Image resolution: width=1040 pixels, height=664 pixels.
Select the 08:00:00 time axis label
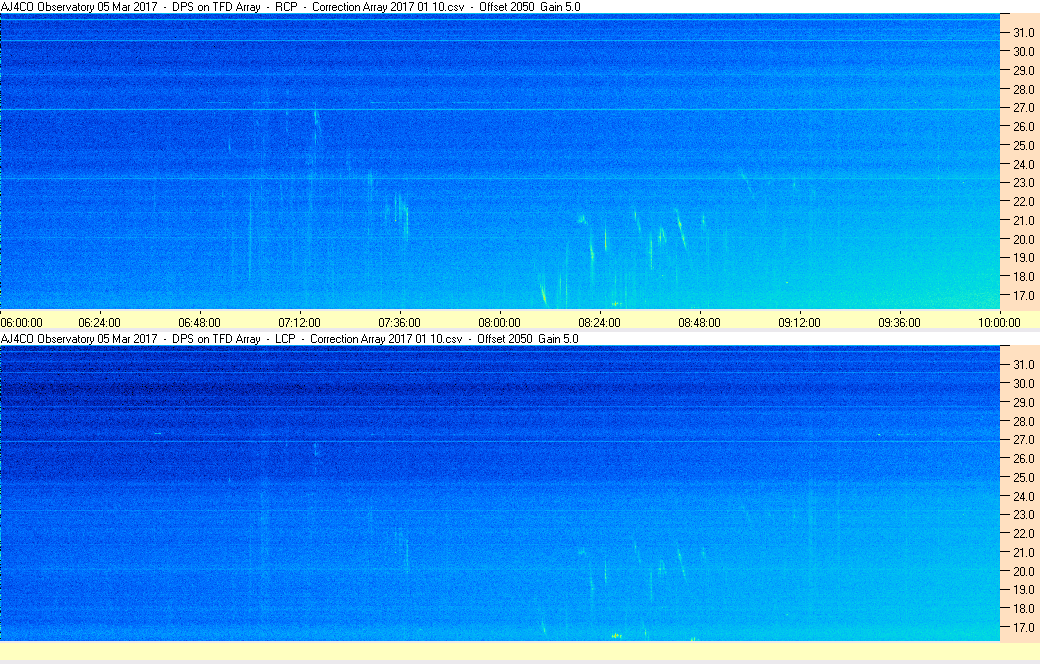(499, 322)
